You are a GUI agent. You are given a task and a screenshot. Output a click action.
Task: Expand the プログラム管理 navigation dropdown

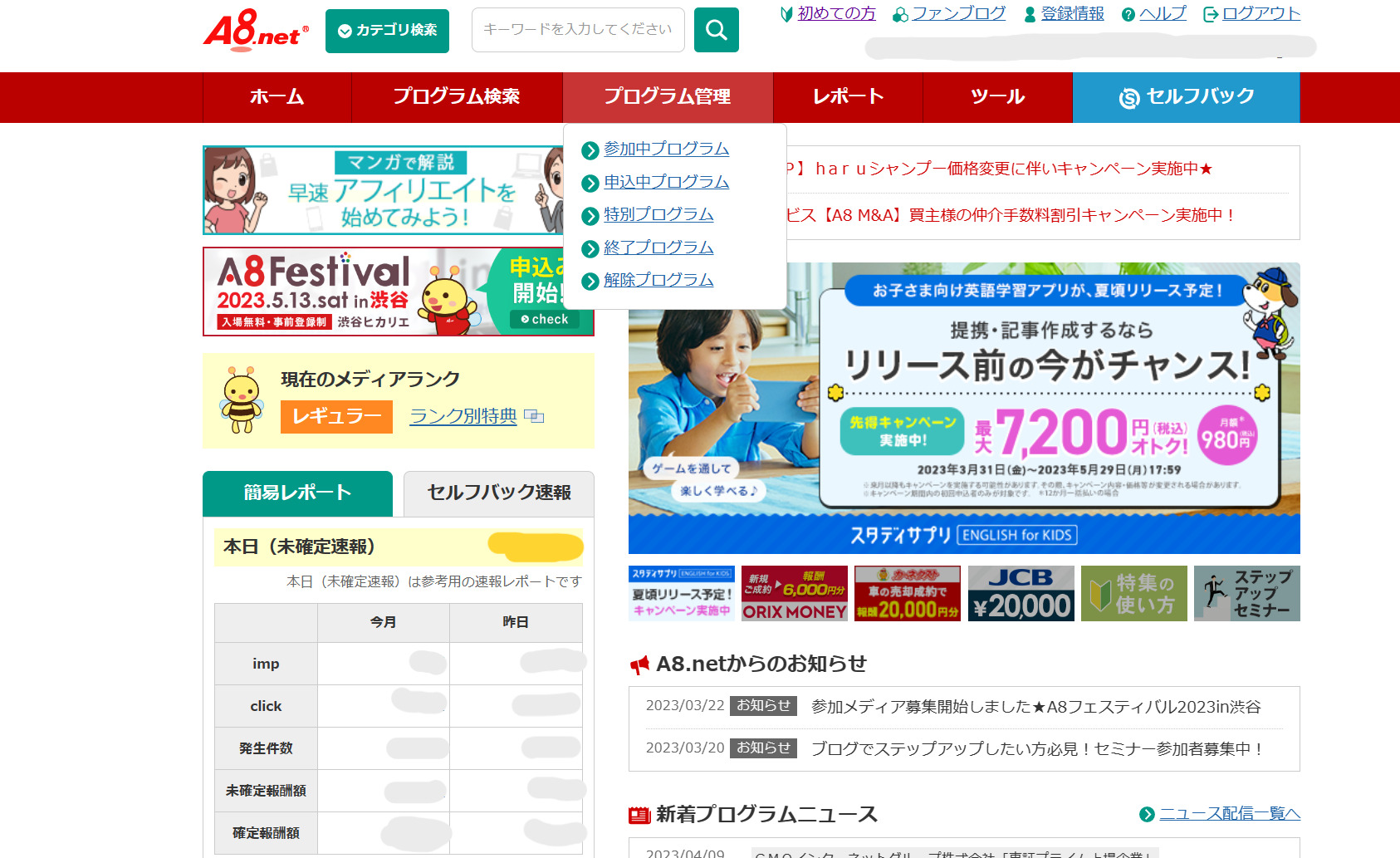(668, 97)
